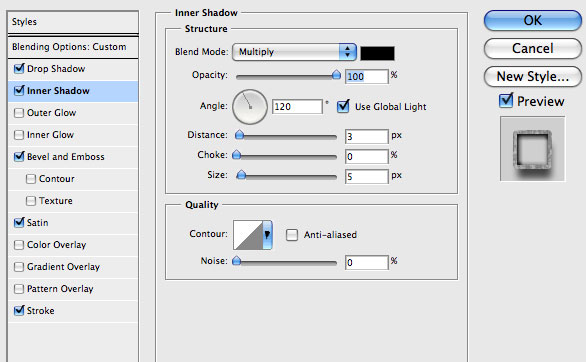Select the Outer Glow style label
Image resolution: width=586 pixels, height=362 pixels.
tap(52, 113)
